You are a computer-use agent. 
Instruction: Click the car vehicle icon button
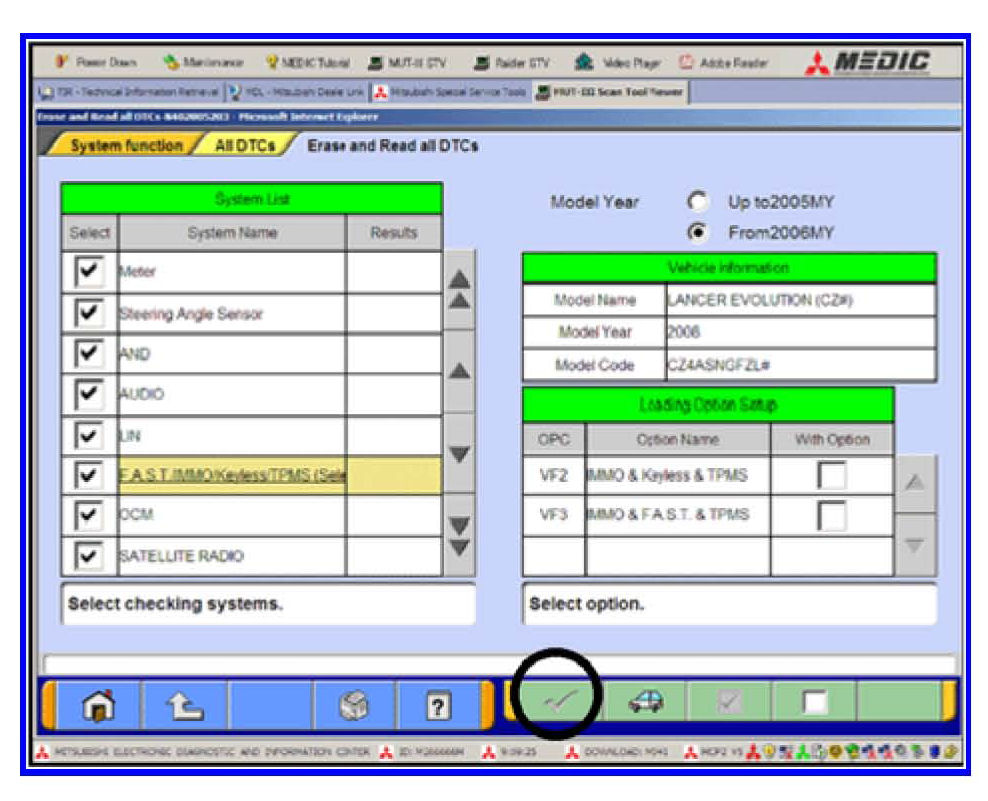click(x=646, y=705)
